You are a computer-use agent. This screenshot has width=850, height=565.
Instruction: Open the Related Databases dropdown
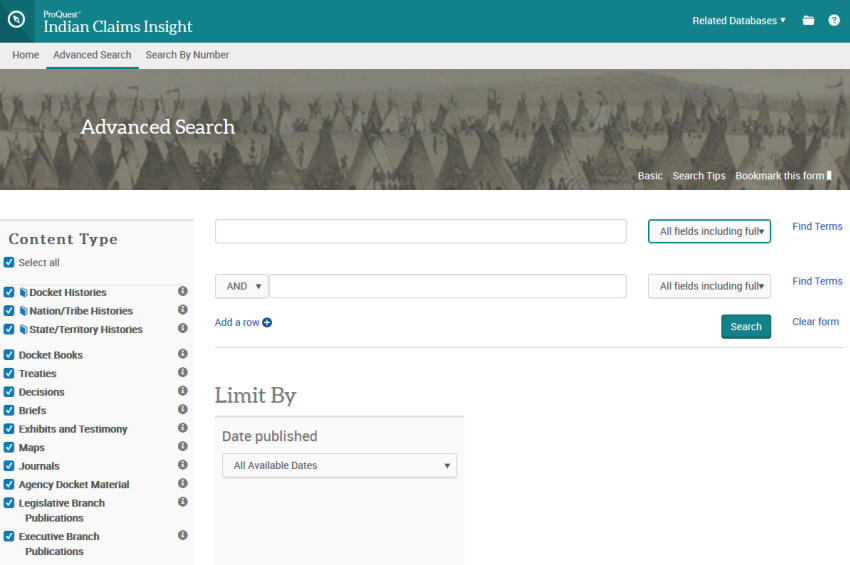[x=739, y=21]
